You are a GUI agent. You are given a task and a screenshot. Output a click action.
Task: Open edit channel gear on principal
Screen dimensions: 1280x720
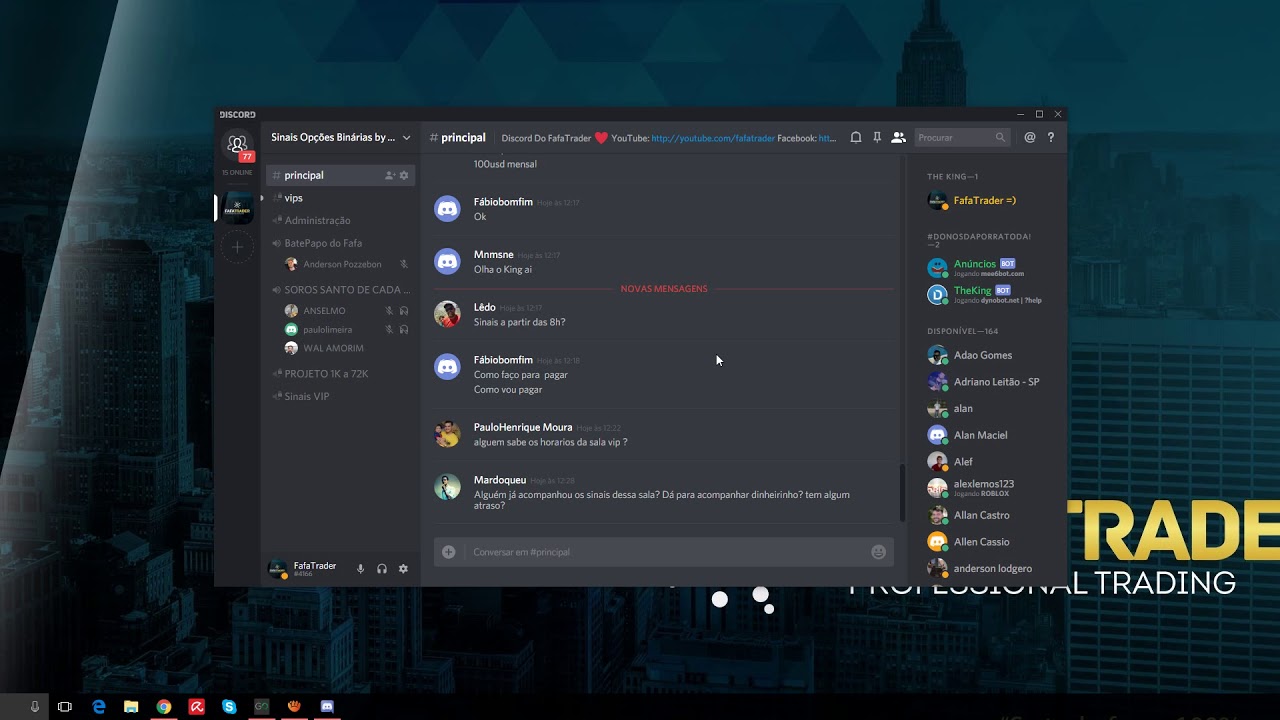(404, 175)
